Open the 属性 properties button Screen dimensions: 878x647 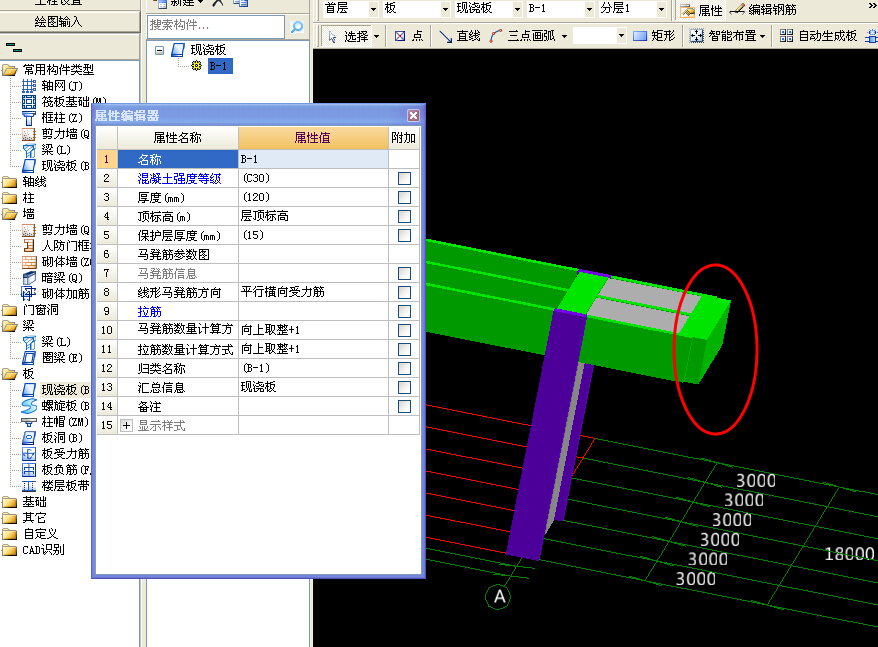point(702,10)
